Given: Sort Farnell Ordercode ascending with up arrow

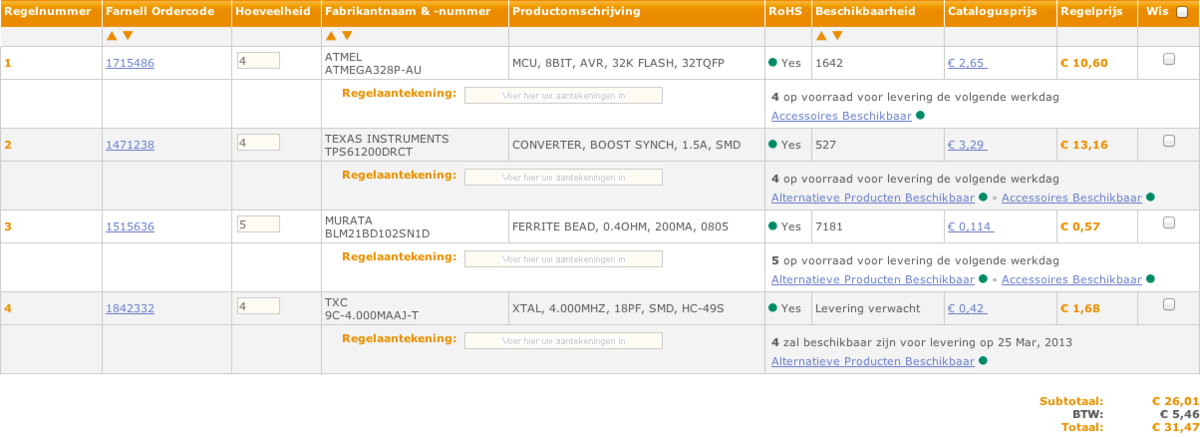Looking at the screenshot, I should 112,36.
